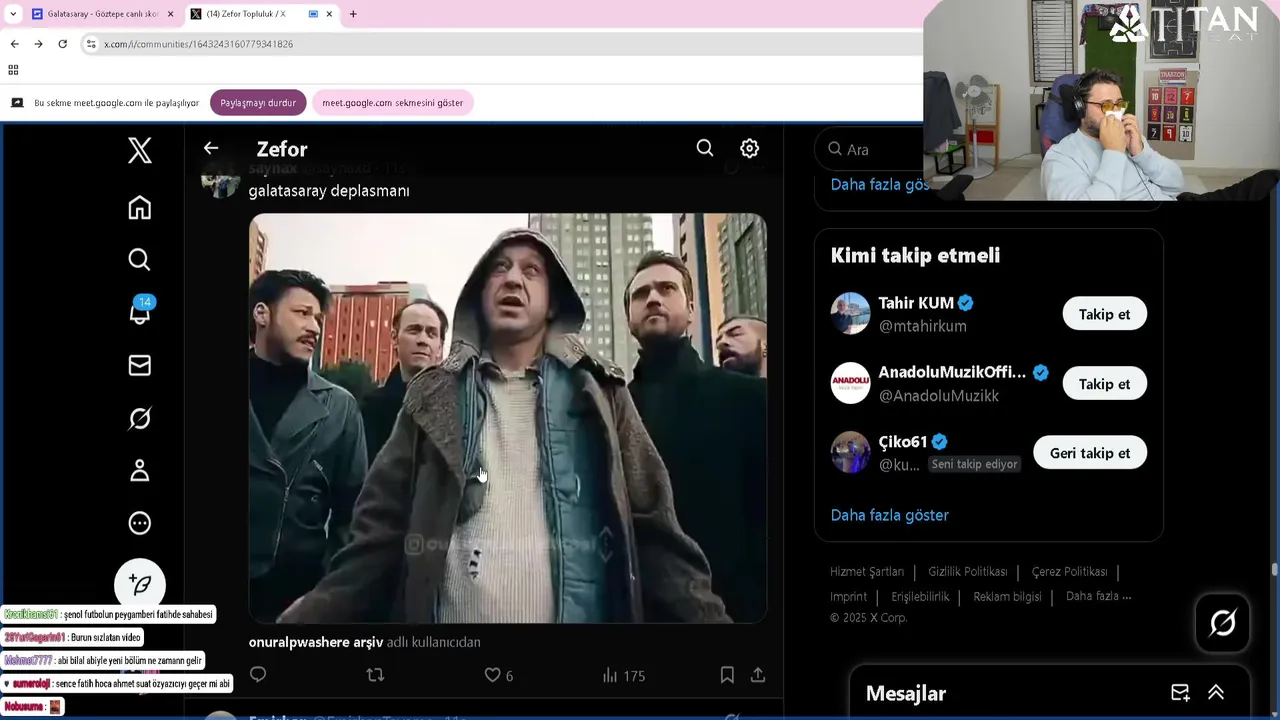Reload the page in the browser
The image size is (1280, 720).
(x=62, y=44)
